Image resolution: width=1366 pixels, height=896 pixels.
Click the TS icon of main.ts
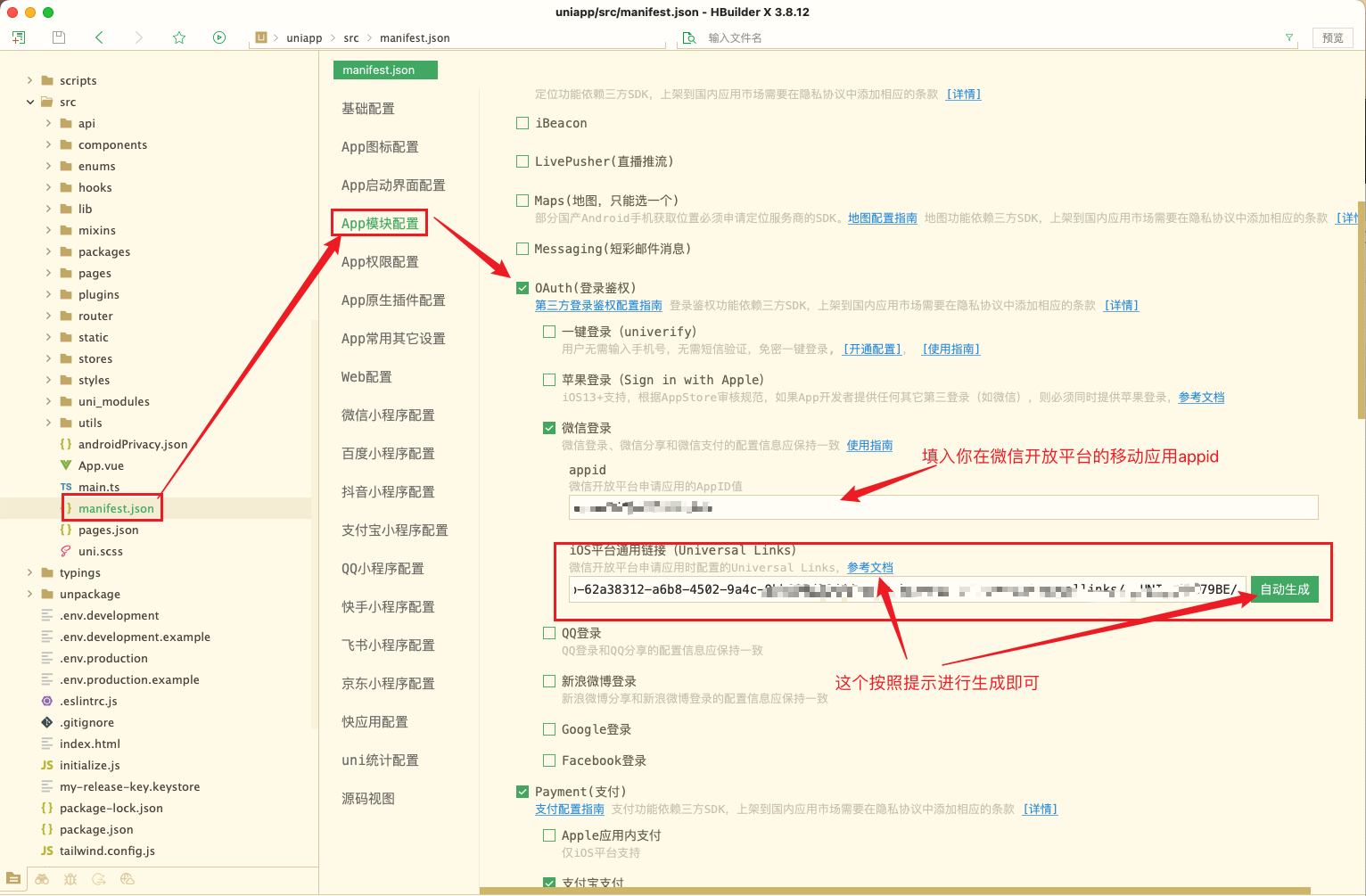(x=66, y=487)
